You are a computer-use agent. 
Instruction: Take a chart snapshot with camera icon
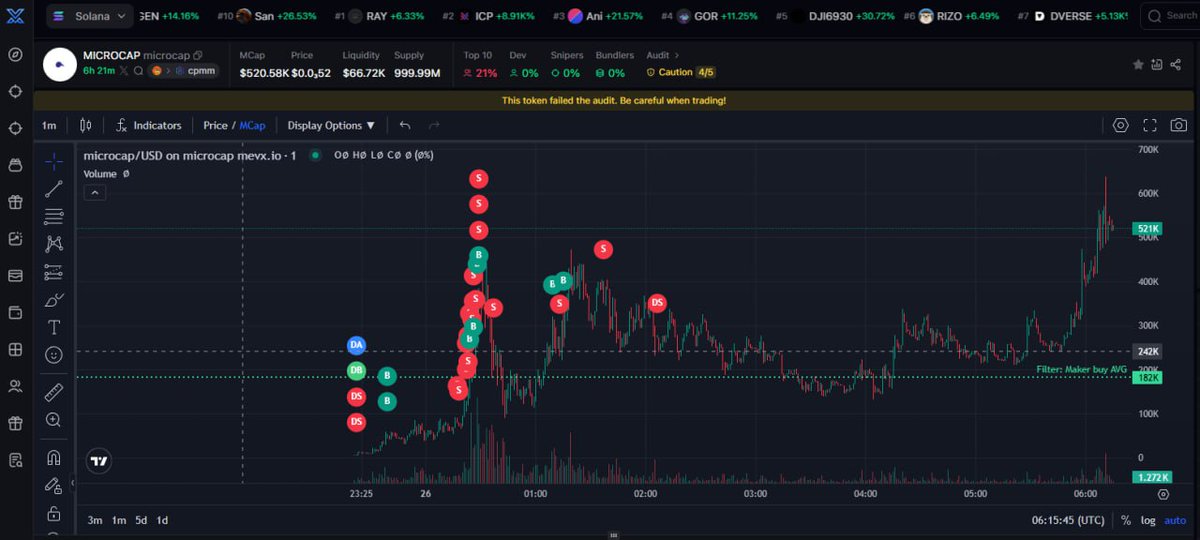pos(1179,125)
